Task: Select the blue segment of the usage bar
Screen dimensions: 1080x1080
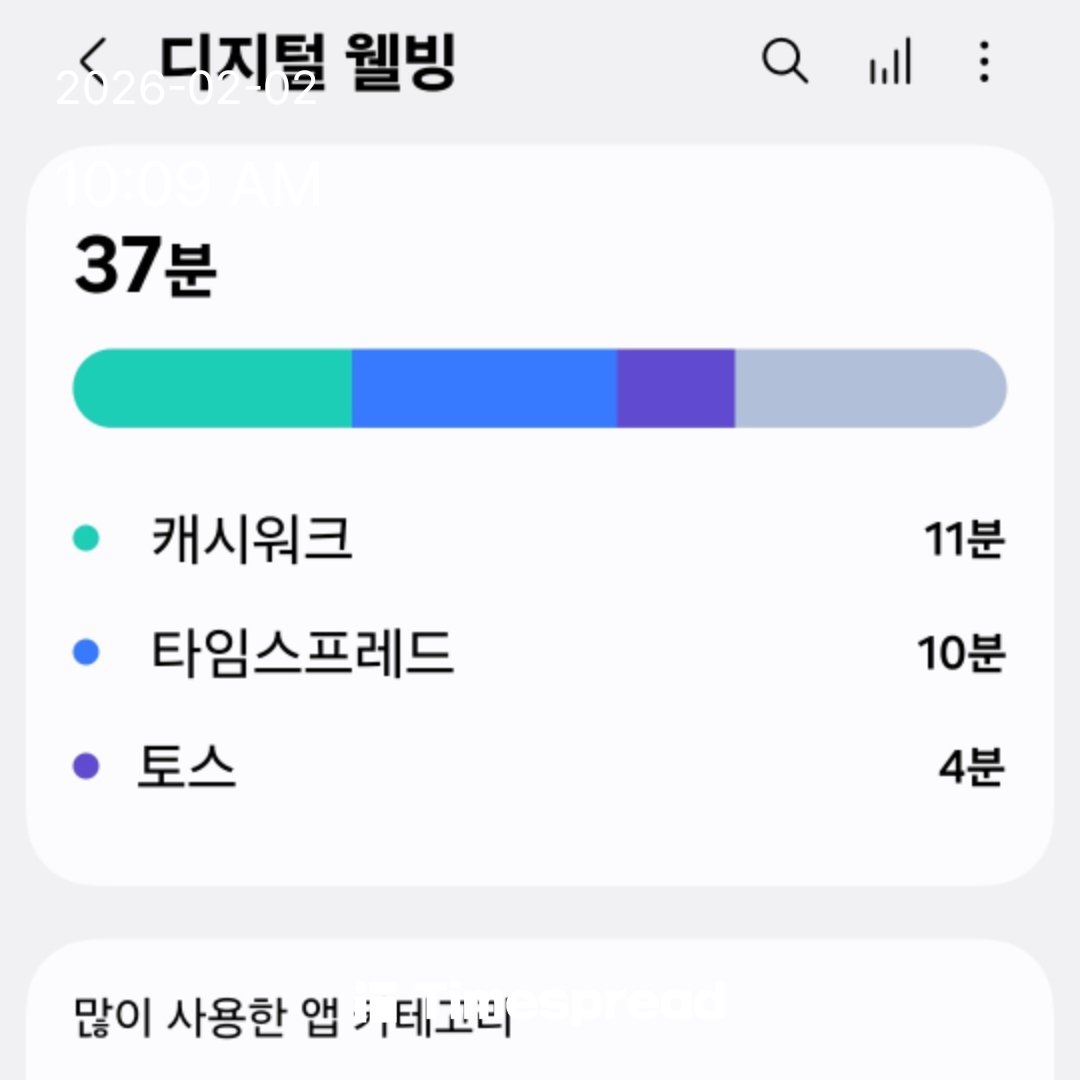Action: 484,388
